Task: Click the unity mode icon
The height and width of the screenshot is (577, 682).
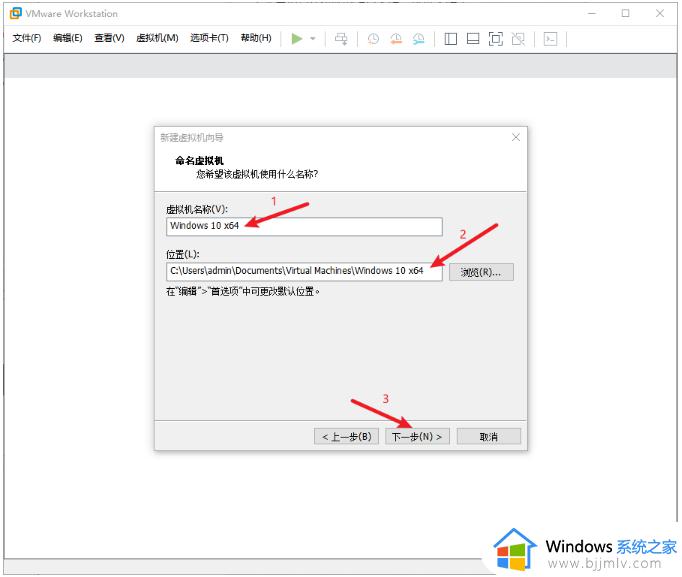Action: [518, 39]
